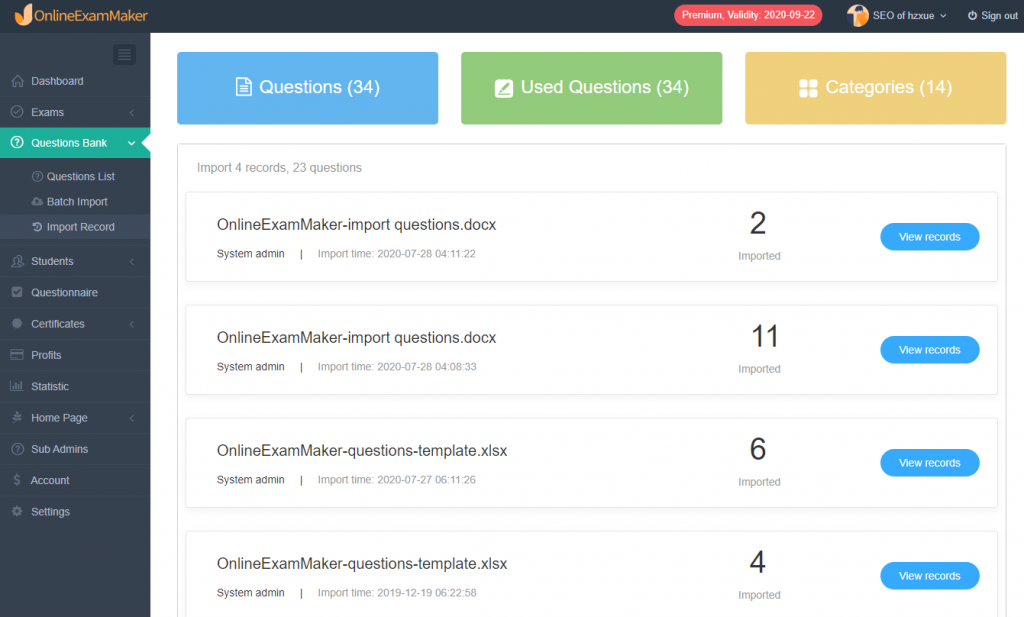Open Batch Import in the sidebar
This screenshot has width=1024, height=617.
[77, 202]
